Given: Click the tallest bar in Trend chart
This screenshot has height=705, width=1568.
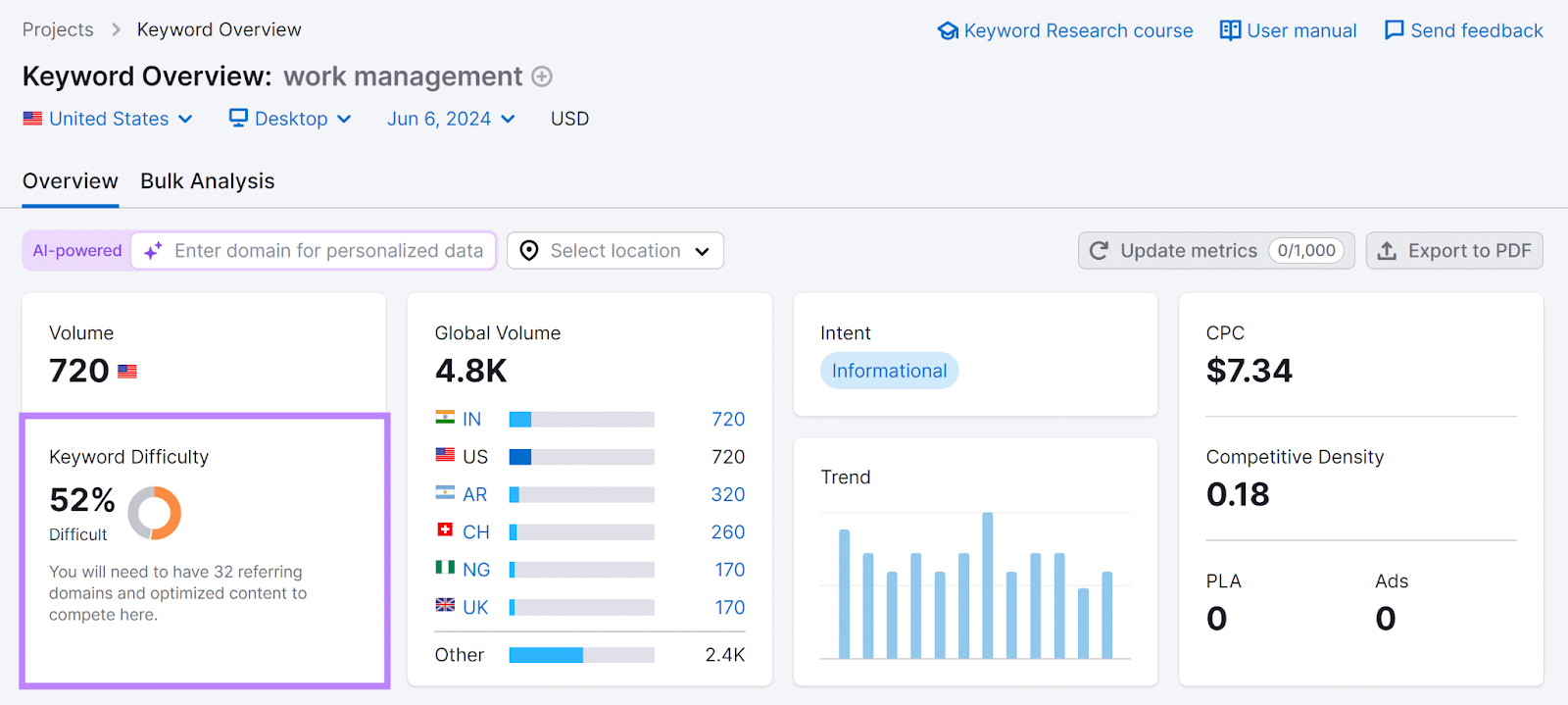Looking at the screenshot, I should (x=987, y=584).
